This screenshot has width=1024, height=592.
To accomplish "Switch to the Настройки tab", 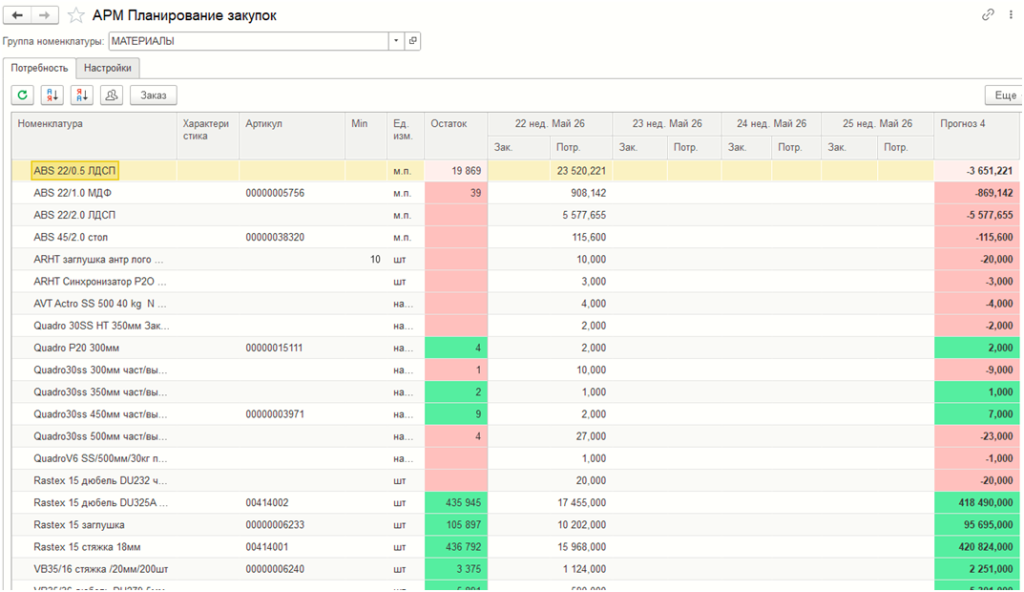I will pos(108,68).
